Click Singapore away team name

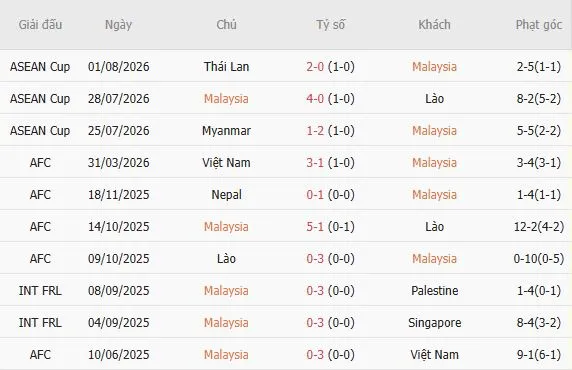434,323
